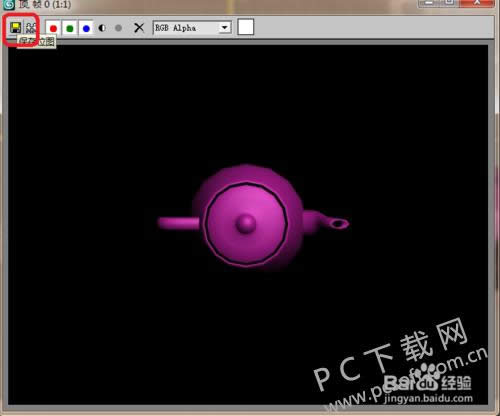Click the Save Bitmap icon
Screen dimensions: 500x416
click(x=15, y=28)
